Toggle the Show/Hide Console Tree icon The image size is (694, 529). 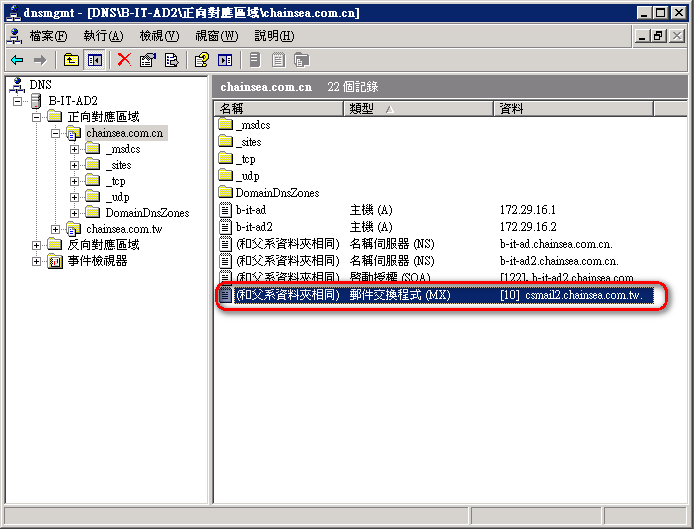(94, 60)
